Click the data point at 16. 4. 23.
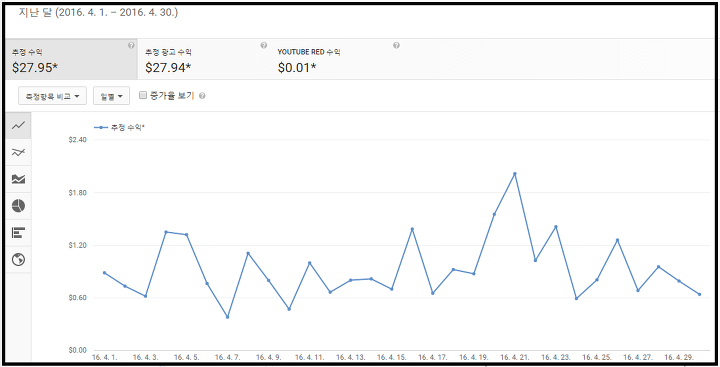The image size is (720, 367). (556, 226)
